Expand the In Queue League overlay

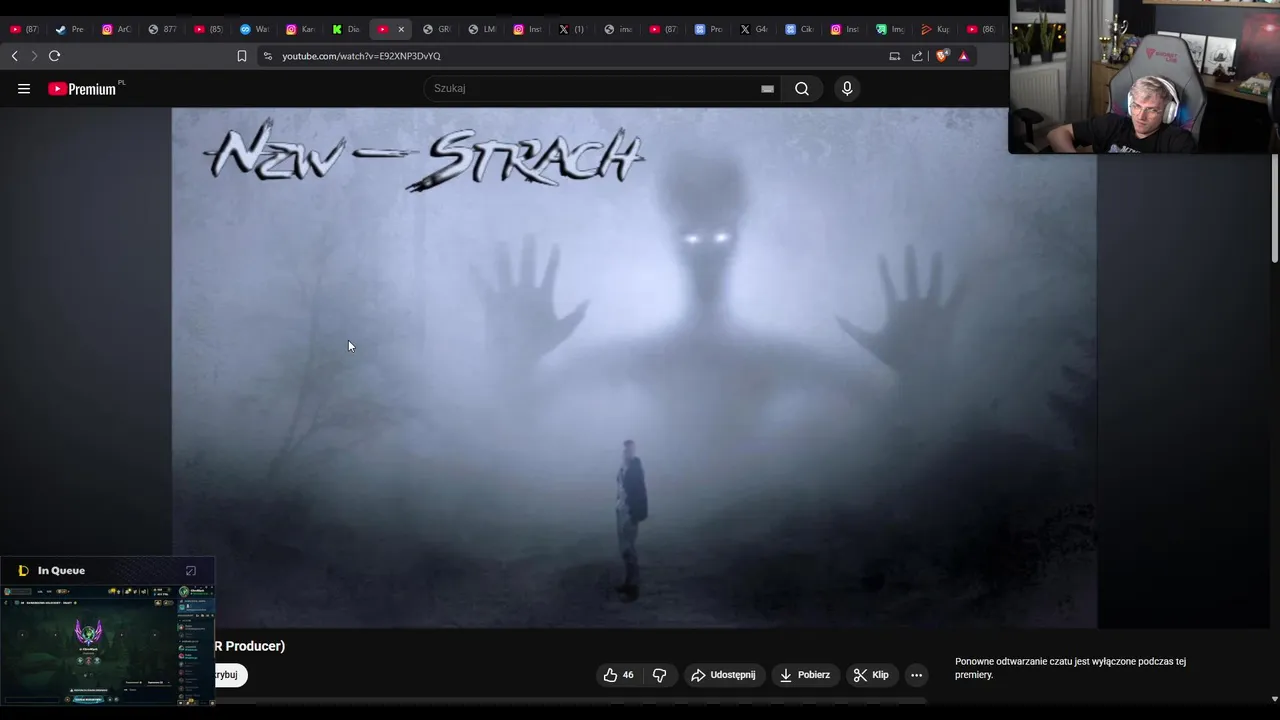click(x=191, y=571)
